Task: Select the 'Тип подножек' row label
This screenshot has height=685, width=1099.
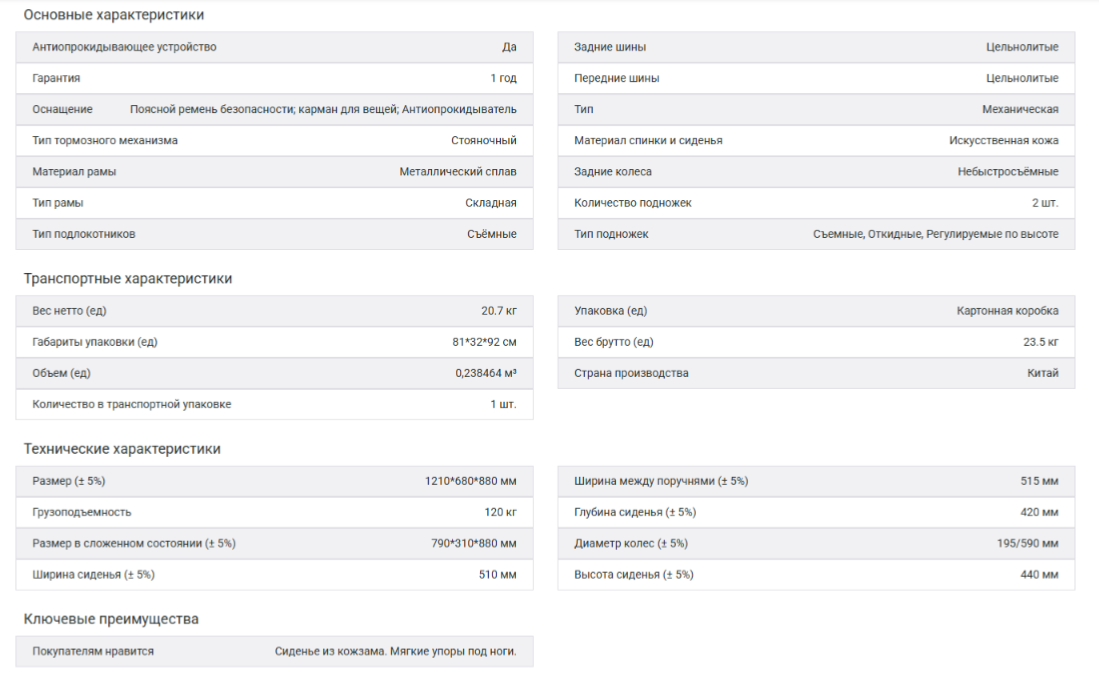Action: (x=611, y=234)
